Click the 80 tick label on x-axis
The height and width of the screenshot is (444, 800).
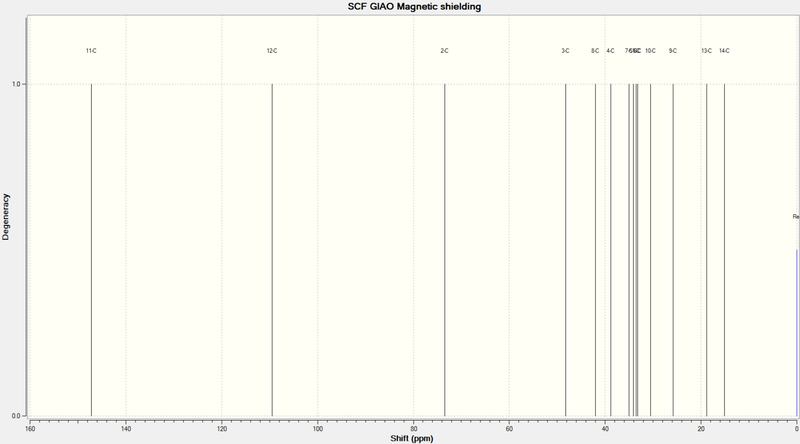413,429
